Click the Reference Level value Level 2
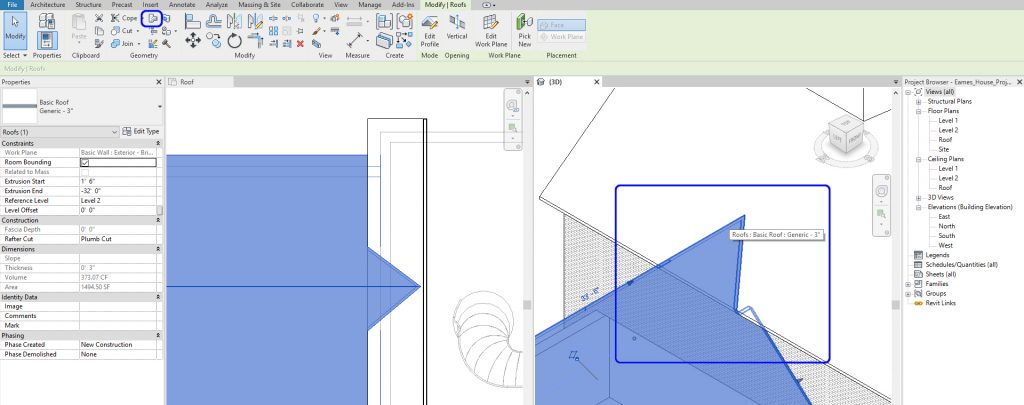1024x405 pixels. 118,201
